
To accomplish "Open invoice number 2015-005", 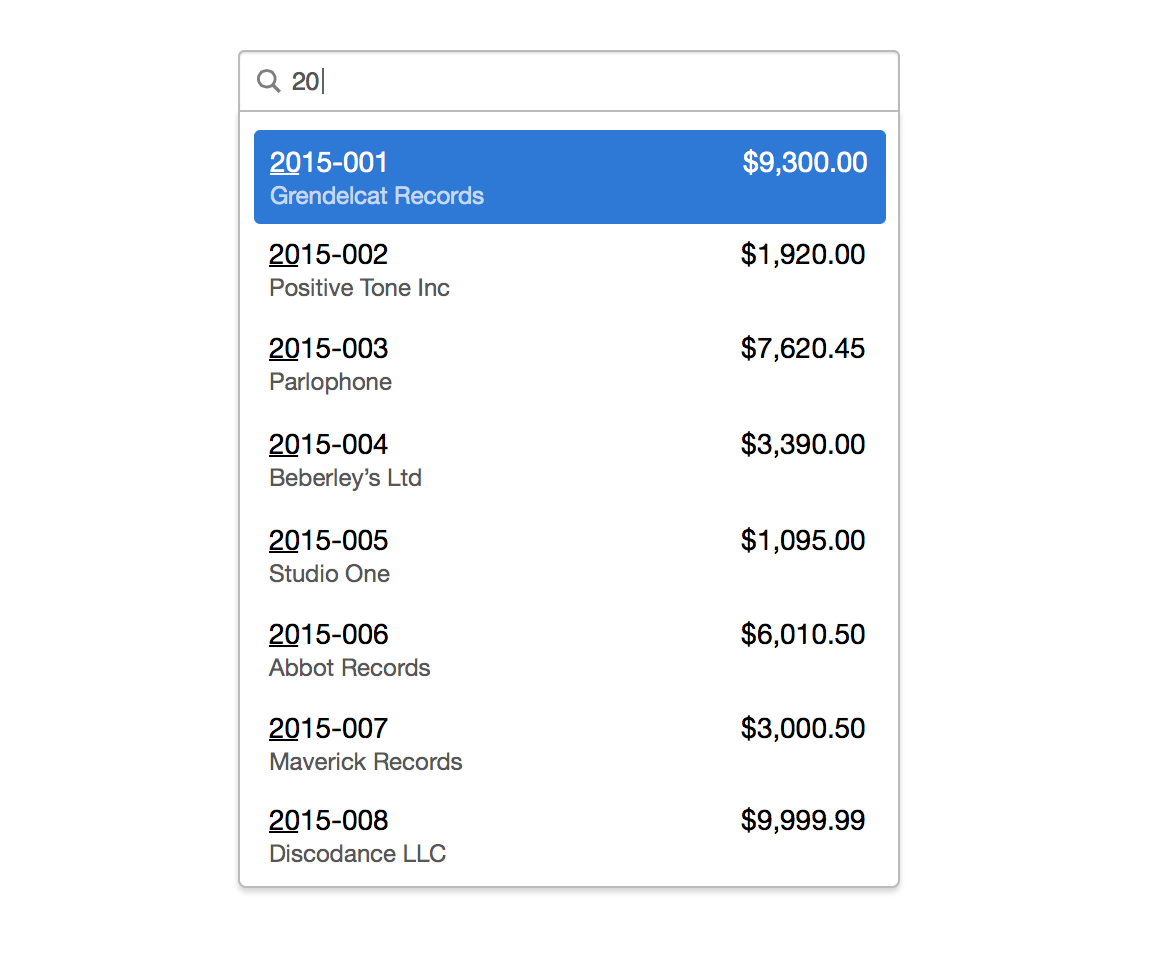I will 329,540.
